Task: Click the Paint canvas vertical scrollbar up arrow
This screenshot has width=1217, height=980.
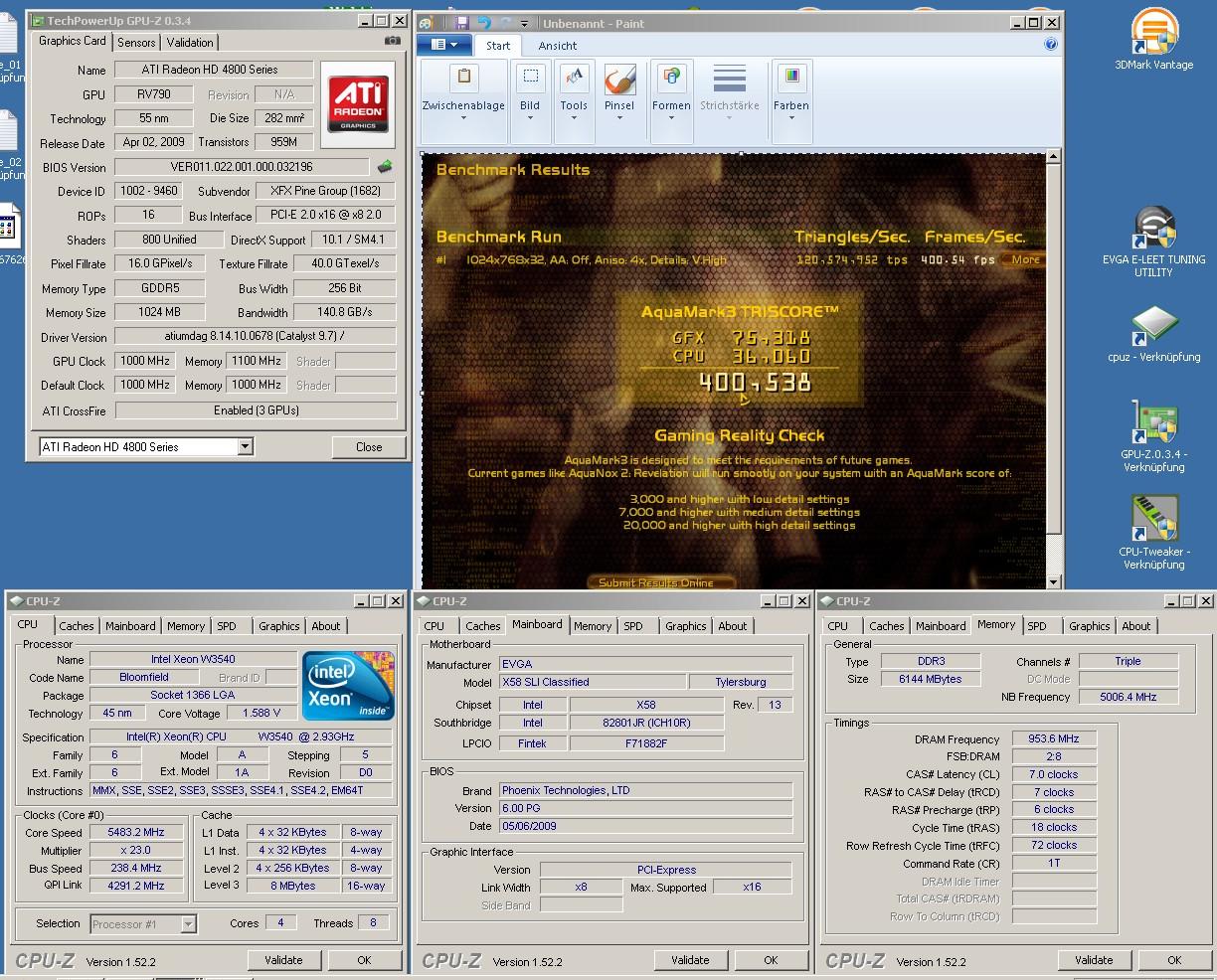Action: pos(1054,157)
